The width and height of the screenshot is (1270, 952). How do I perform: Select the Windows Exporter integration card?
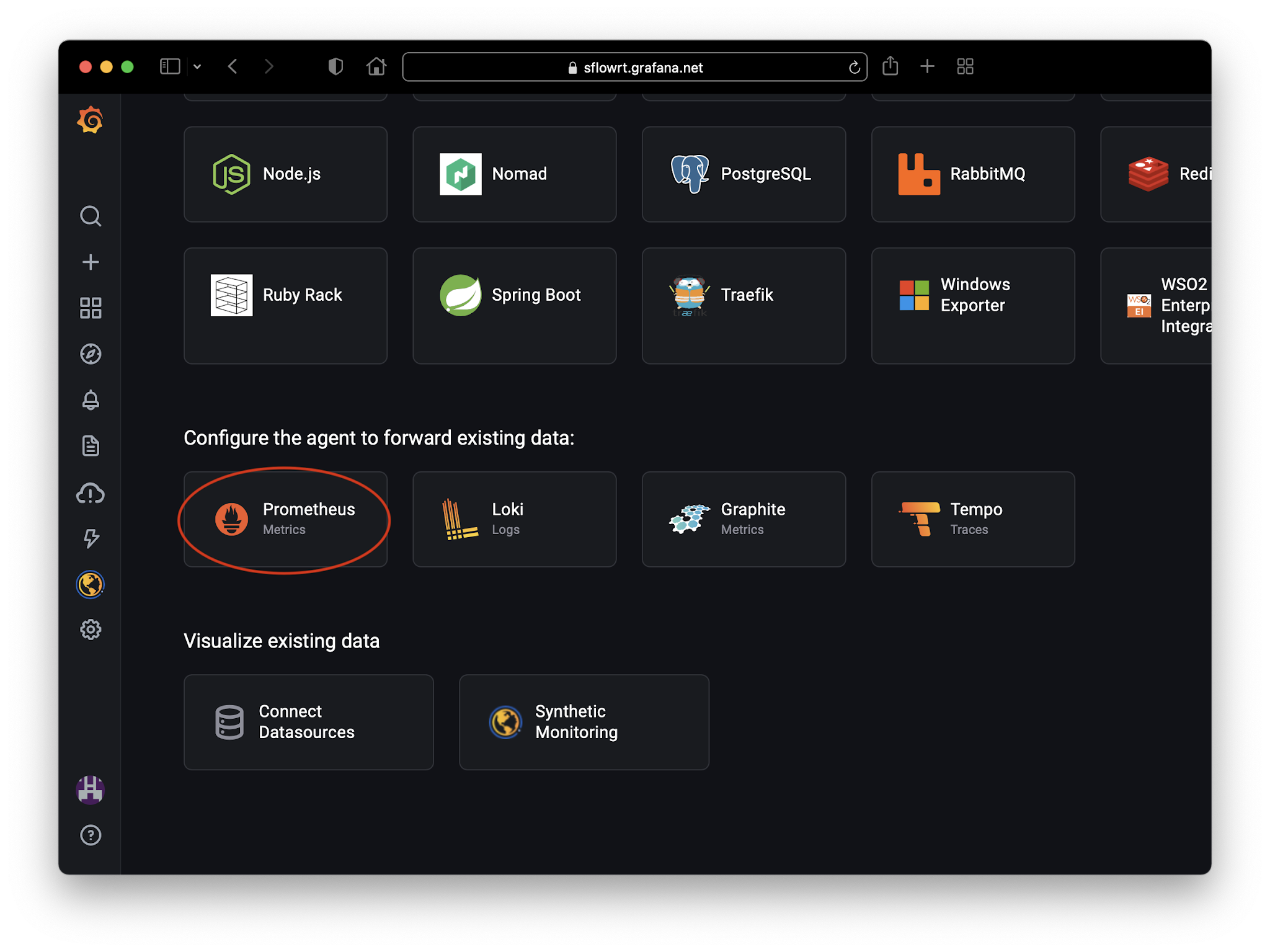click(x=973, y=306)
